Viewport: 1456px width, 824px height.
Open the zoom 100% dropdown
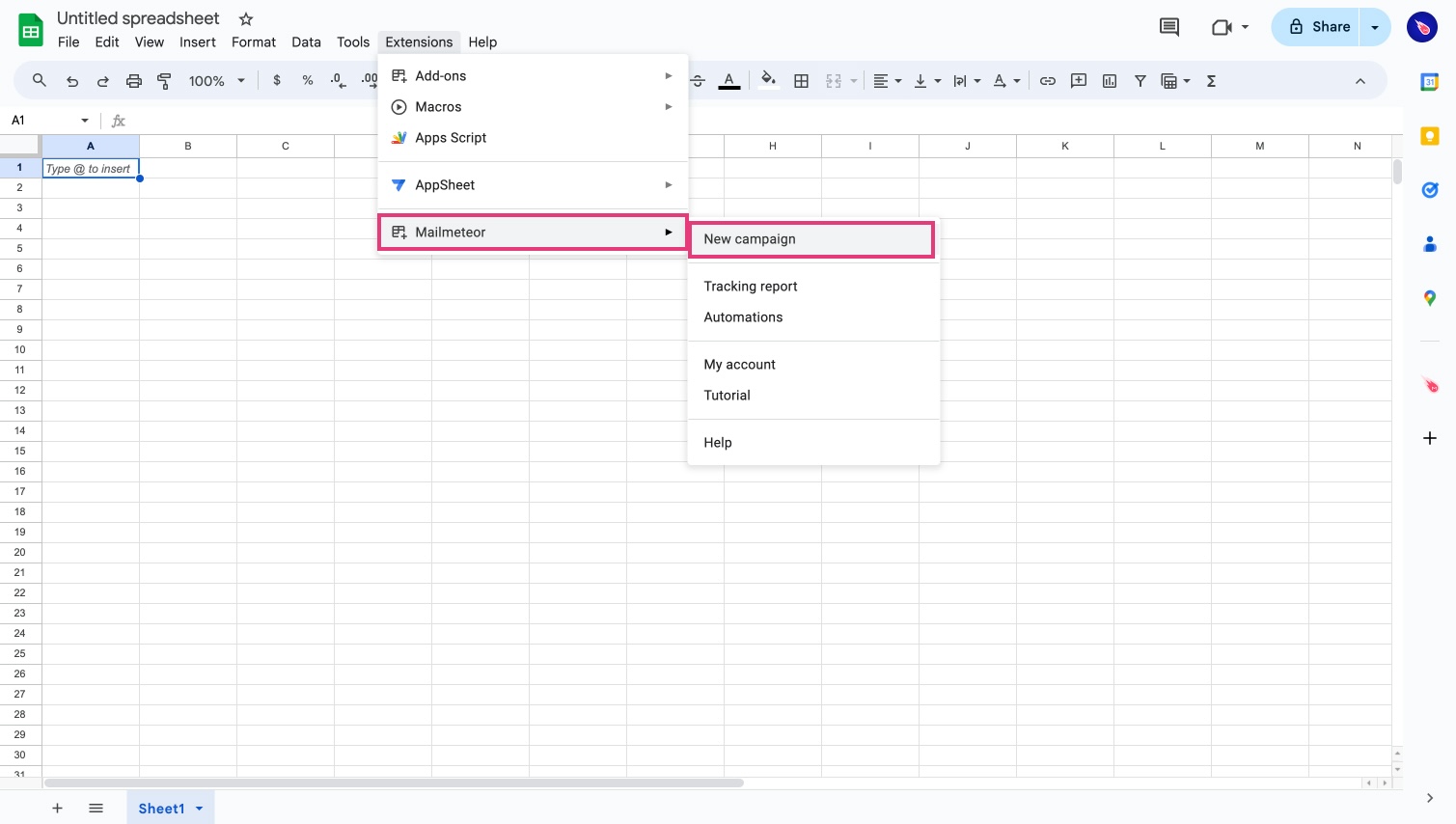[217, 81]
